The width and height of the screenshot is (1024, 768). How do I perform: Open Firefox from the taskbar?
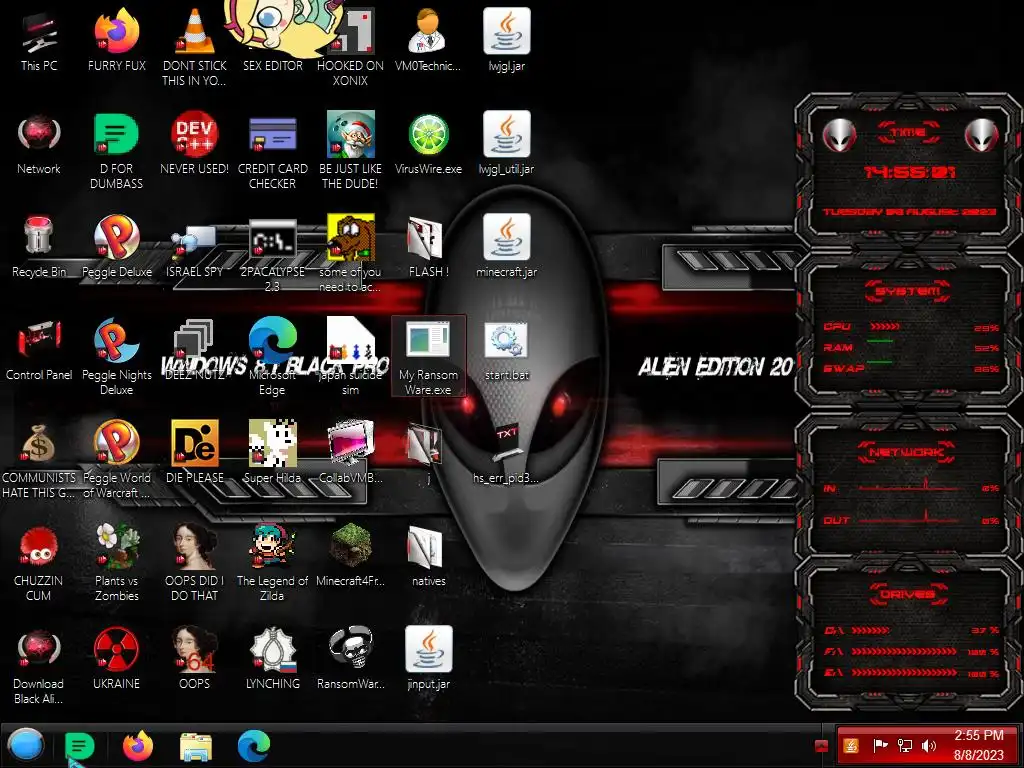pyautogui.click(x=138, y=745)
